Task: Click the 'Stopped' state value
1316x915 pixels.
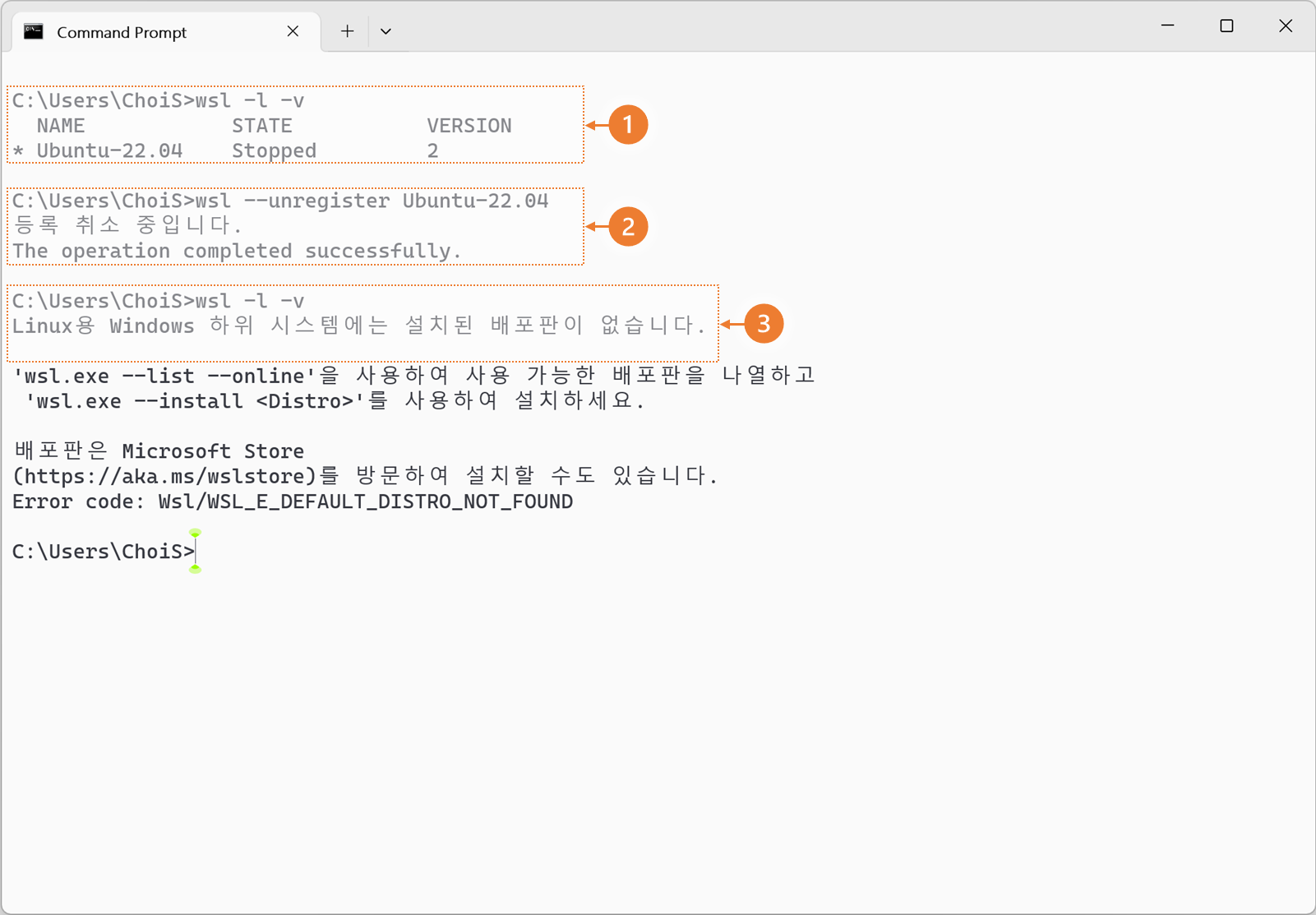Action: coord(274,151)
